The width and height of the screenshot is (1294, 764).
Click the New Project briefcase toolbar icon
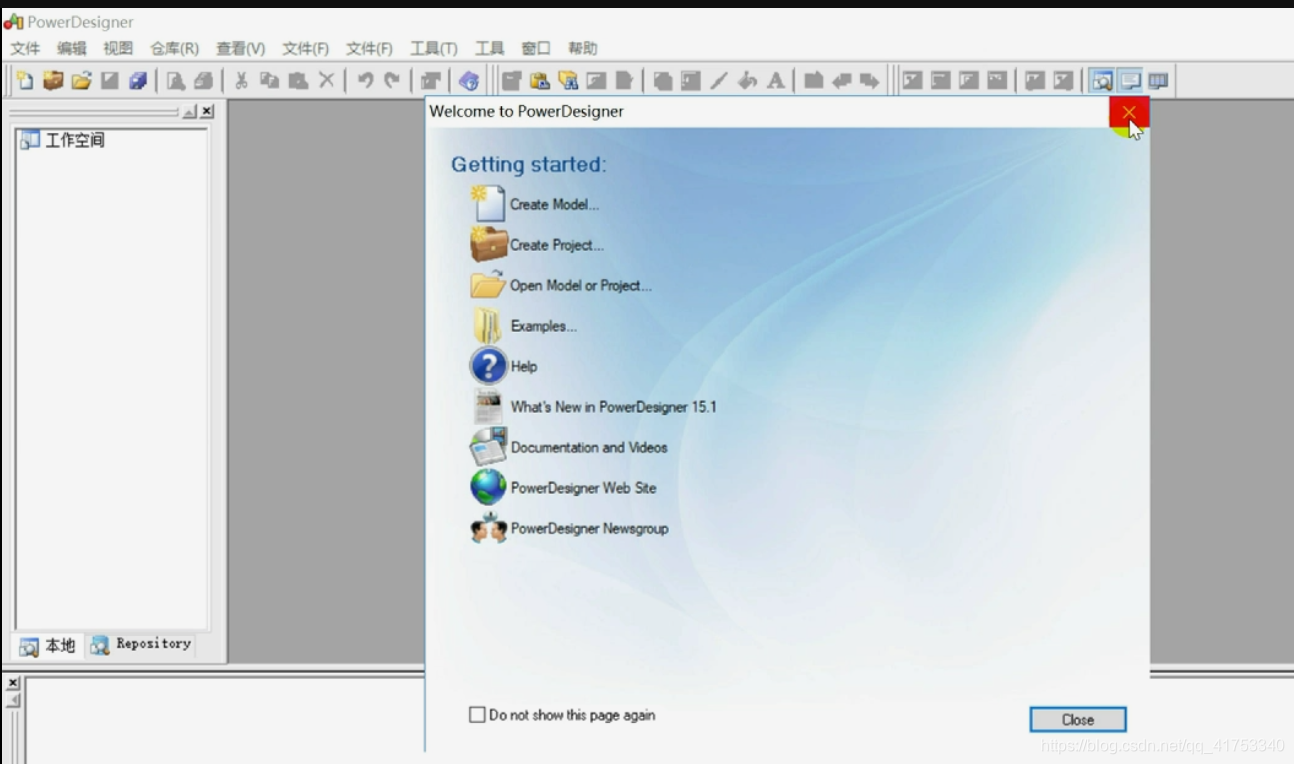[53, 81]
